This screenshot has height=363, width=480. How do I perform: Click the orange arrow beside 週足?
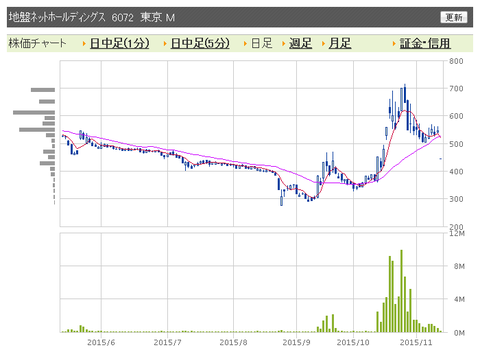coord(284,44)
